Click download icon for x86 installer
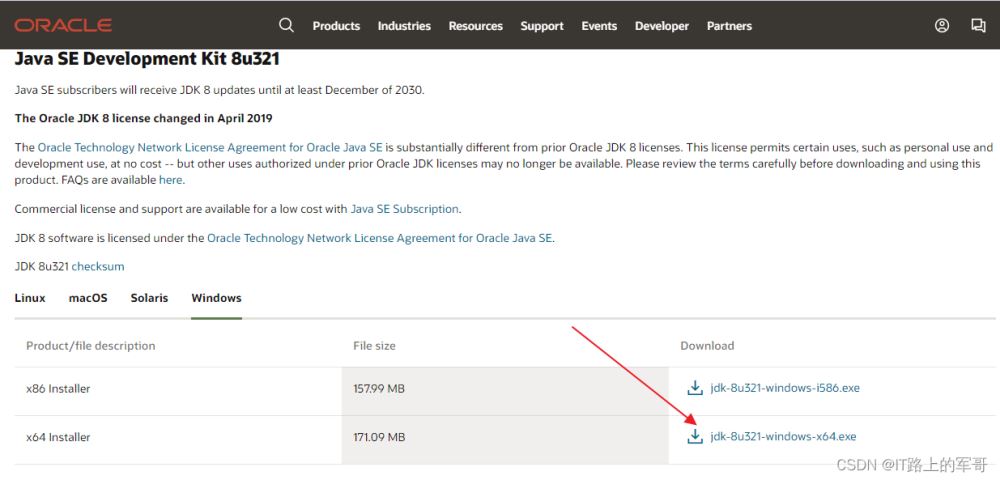The image size is (1000, 480). (x=695, y=388)
